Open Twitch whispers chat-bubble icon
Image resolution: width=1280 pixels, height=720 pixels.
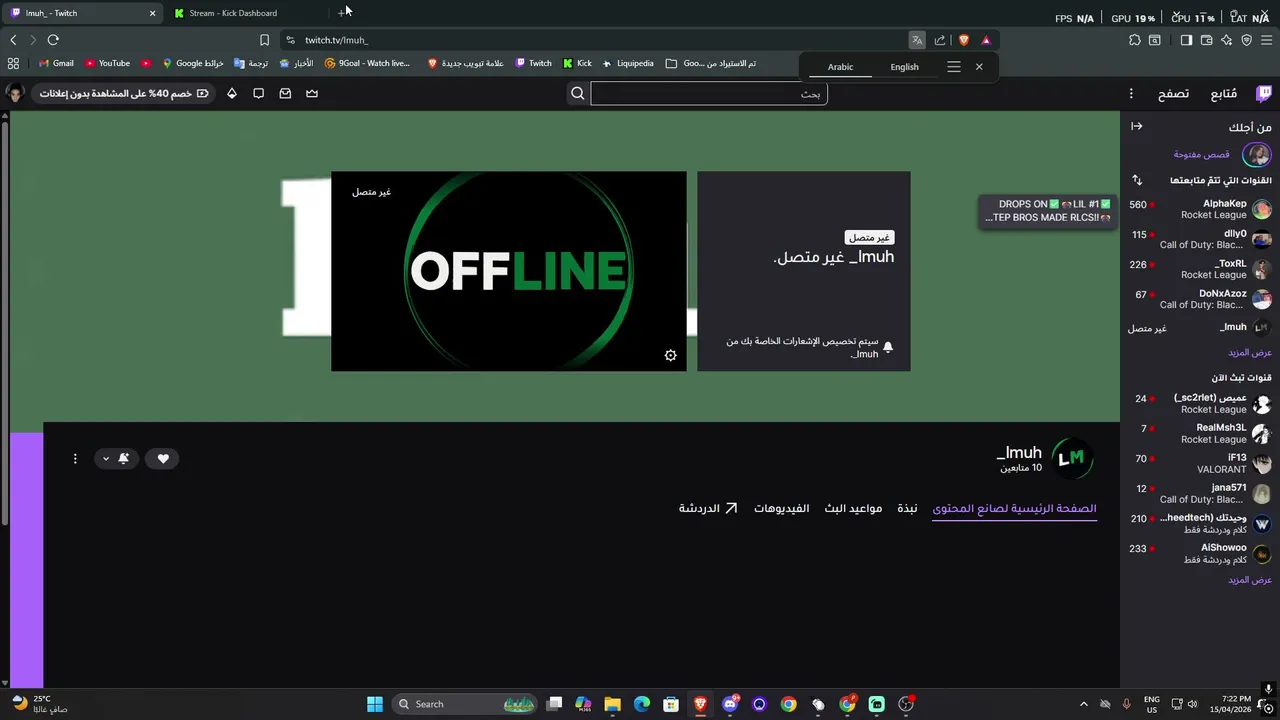pos(259,93)
